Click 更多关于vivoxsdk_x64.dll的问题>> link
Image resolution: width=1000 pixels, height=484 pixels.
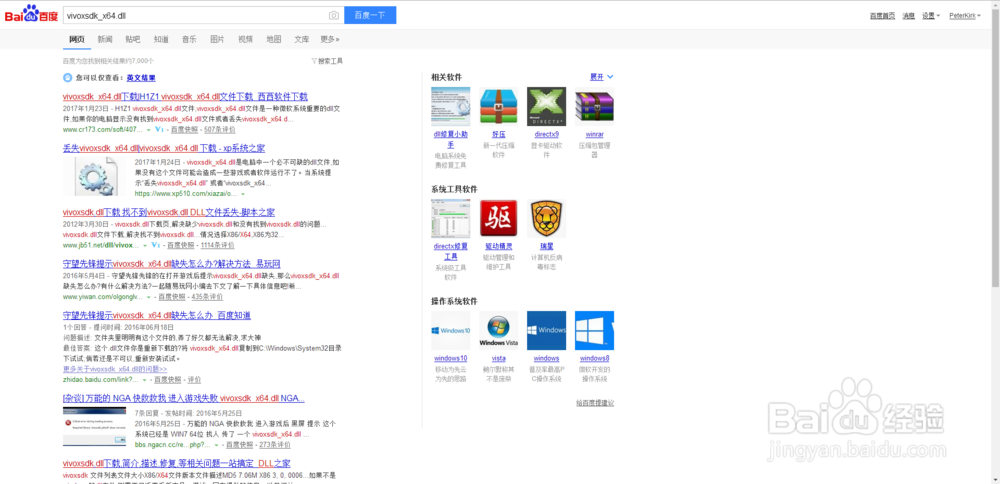click(115, 369)
